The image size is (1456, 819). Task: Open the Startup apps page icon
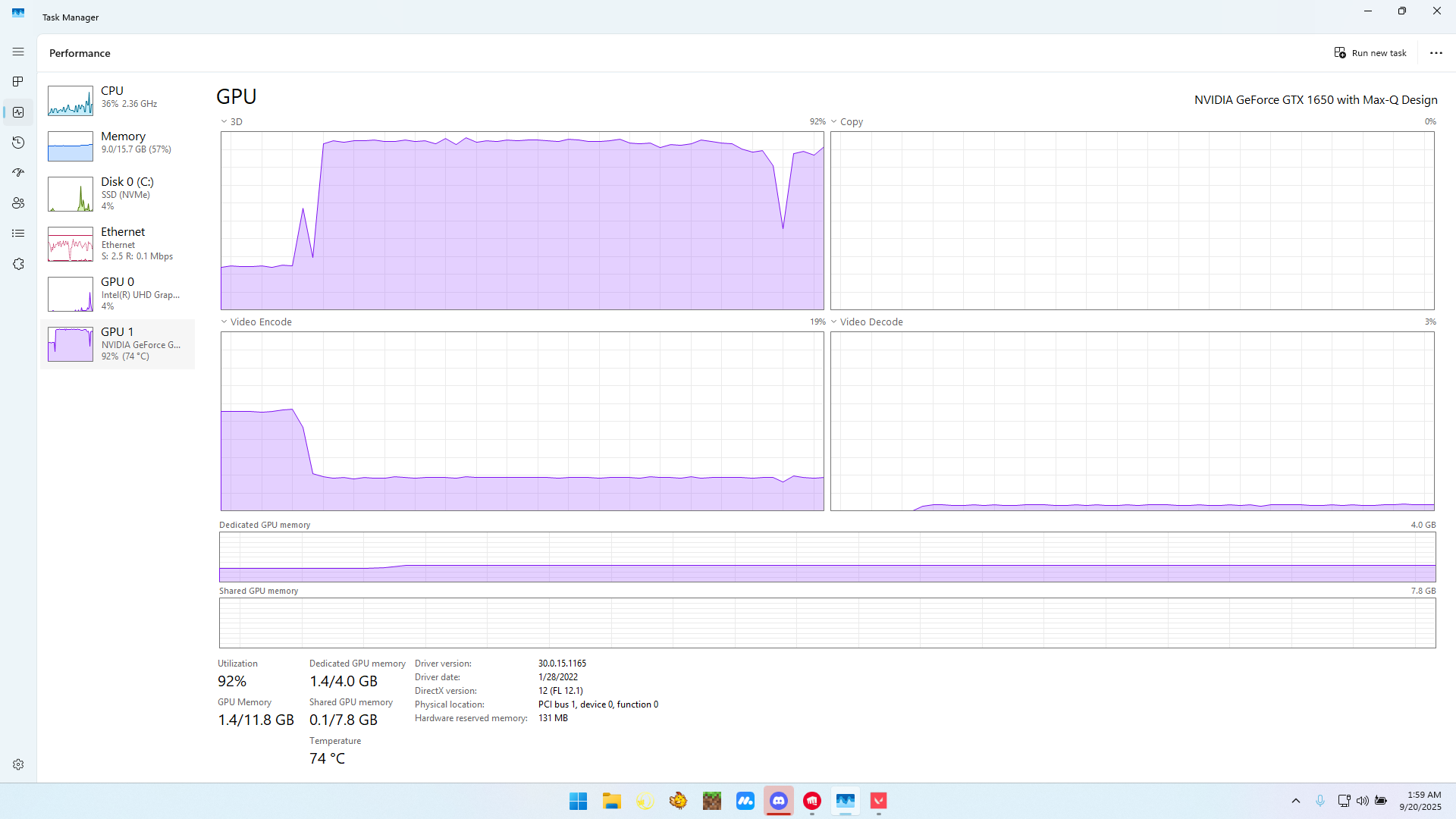click(18, 173)
